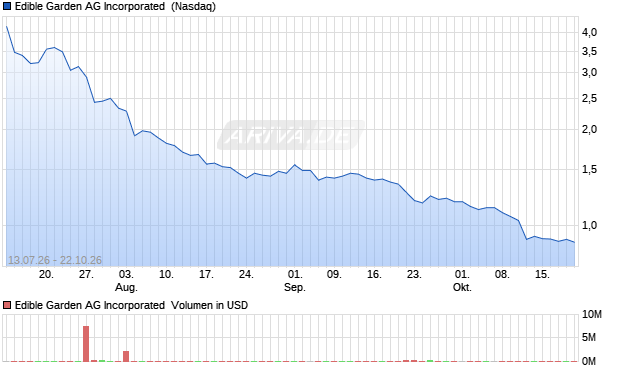Click the 'Sep.' month label
The height and width of the screenshot is (371, 620).
[295, 287]
